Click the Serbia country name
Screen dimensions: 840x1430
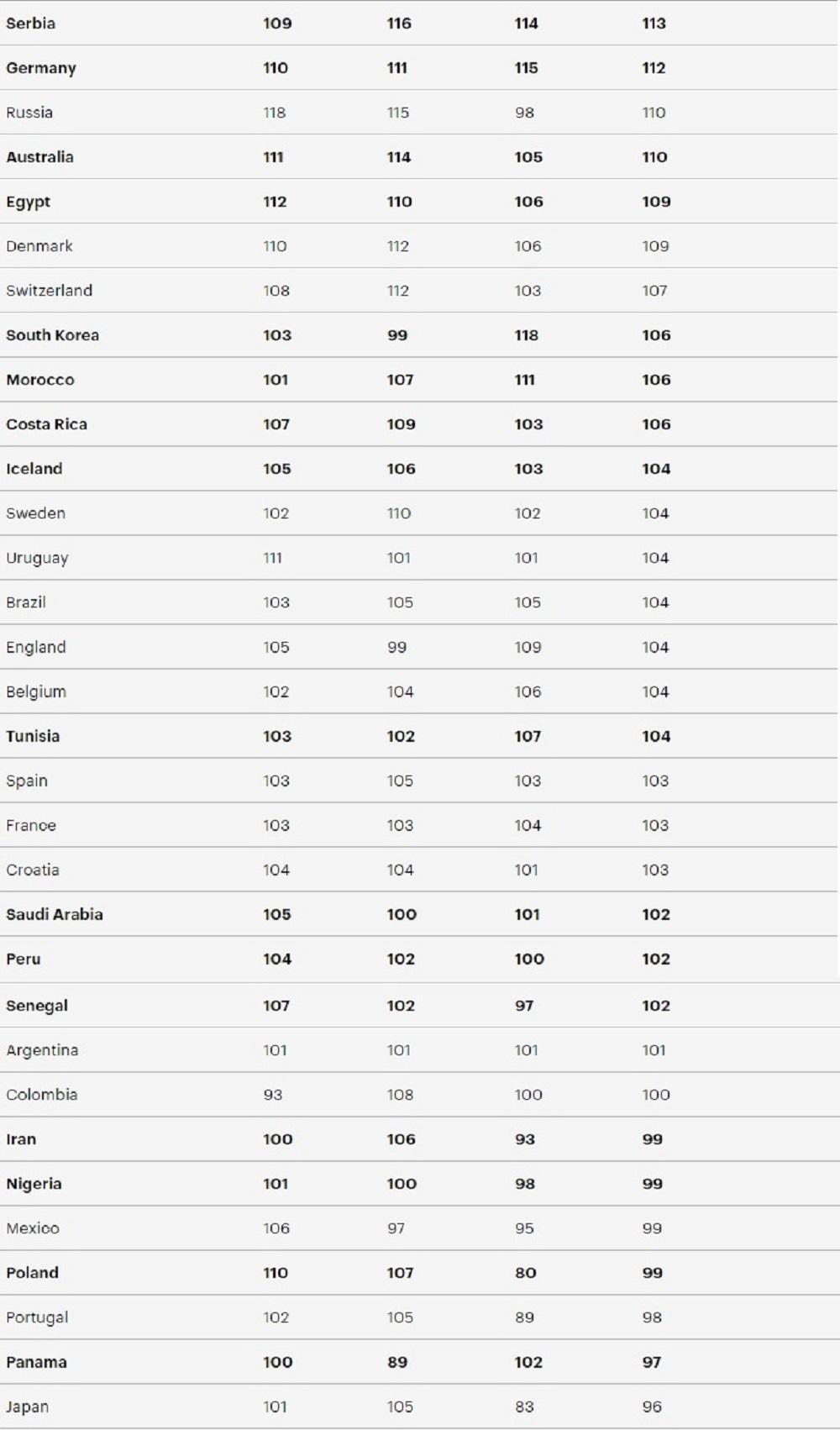(x=31, y=24)
